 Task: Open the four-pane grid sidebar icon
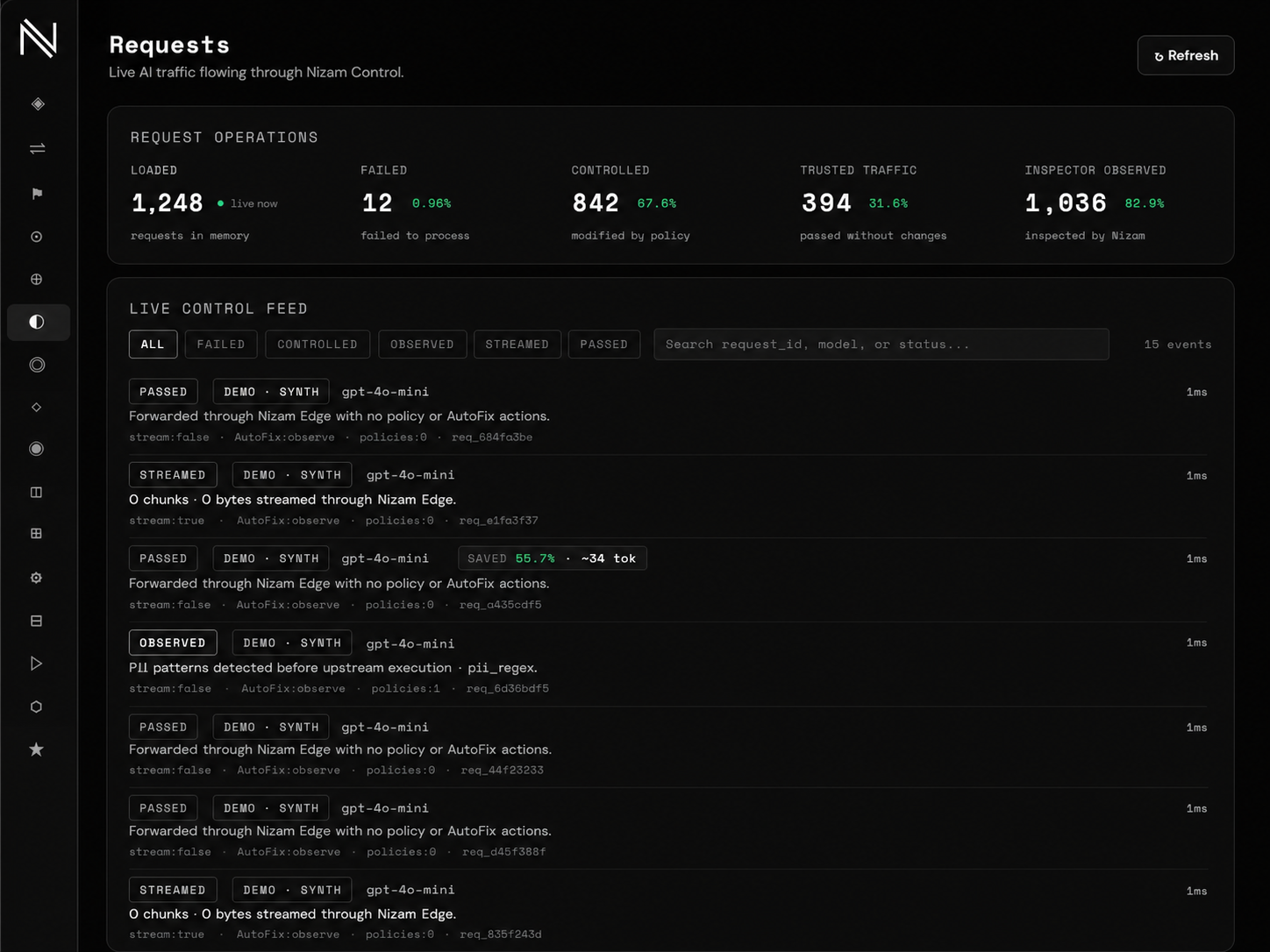pyautogui.click(x=37, y=533)
